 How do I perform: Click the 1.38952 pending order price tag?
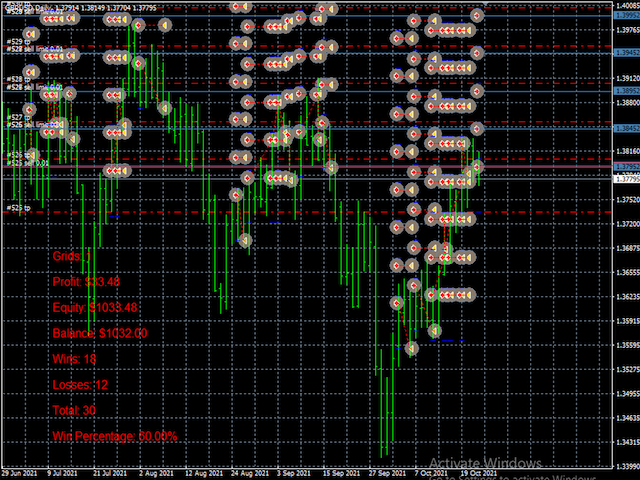(627, 91)
